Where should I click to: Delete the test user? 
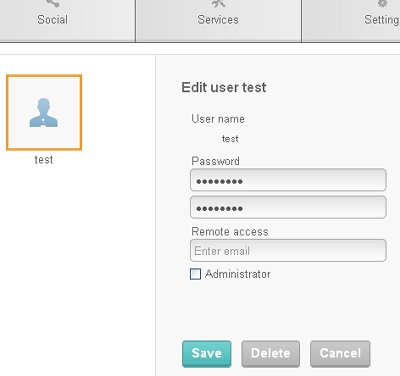[x=271, y=354]
